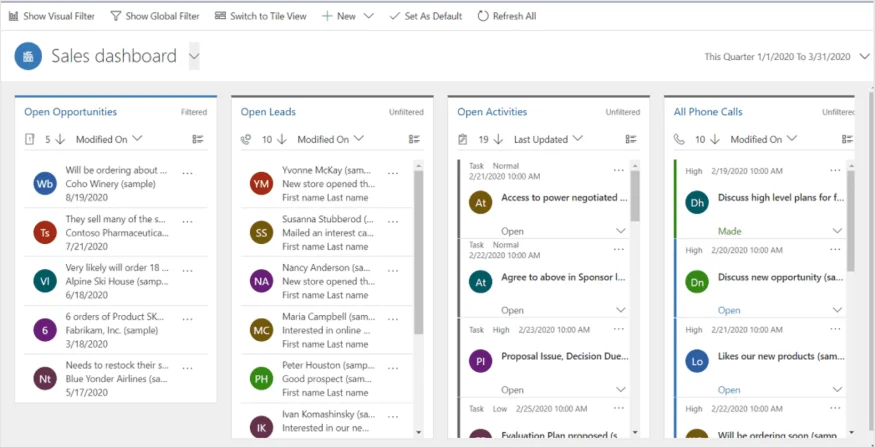Viewport: 875px width, 447px height.
Task: Click the Show Global Filter label
Action: 162,16
